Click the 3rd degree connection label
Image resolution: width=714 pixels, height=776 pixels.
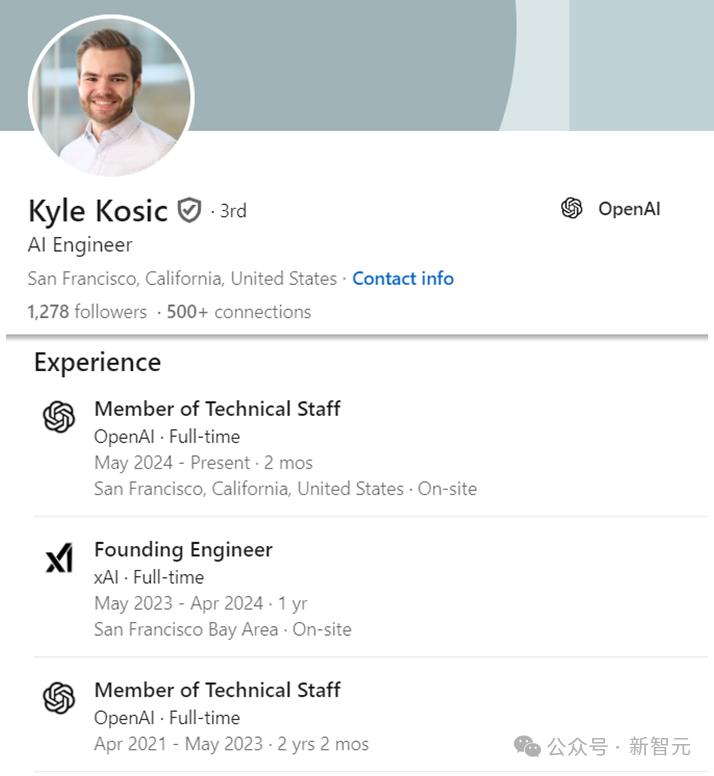point(232,211)
